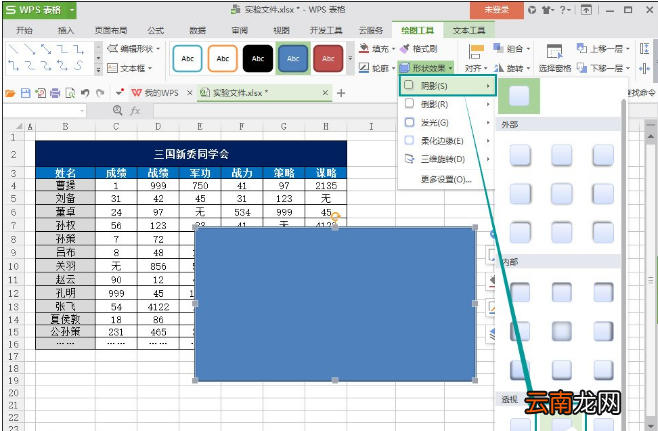Select the curve S-shaped line tool
Viewport: 658px width, 431px height.
tap(78, 65)
